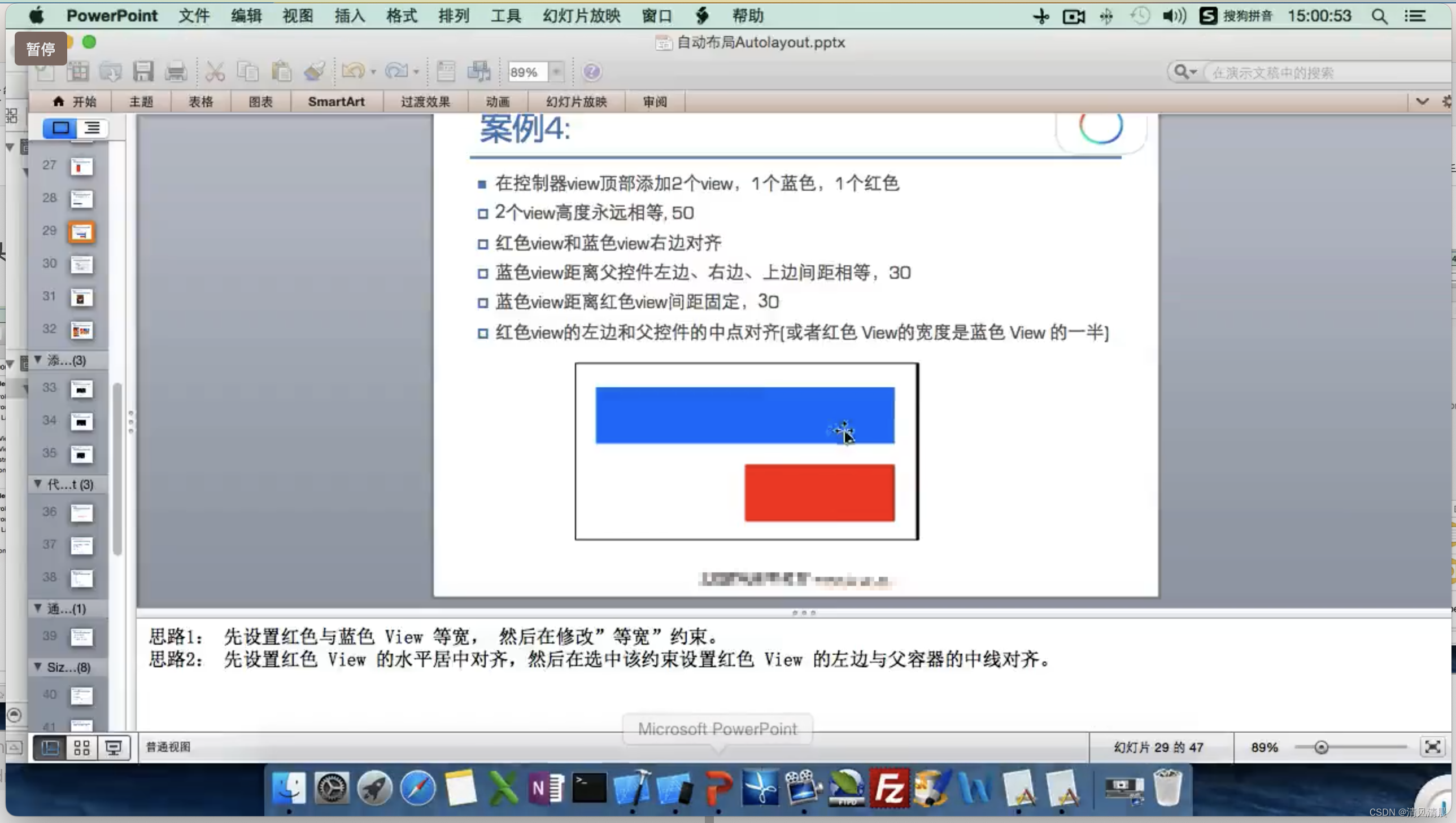The image size is (1456, 823).
Task: Open the Redo history dropdown arrow
Action: pyautogui.click(x=416, y=72)
